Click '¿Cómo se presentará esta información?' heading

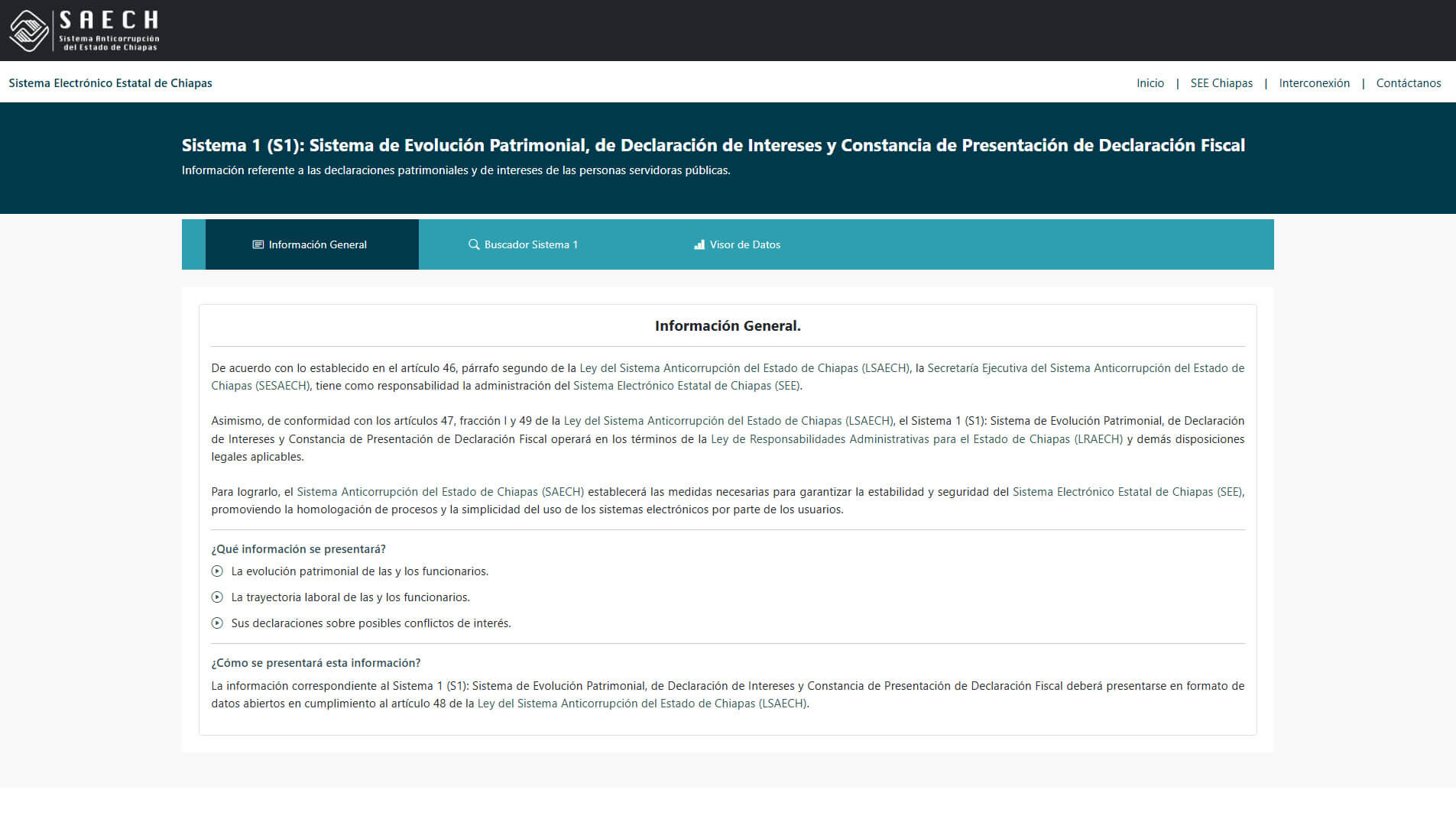click(x=316, y=663)
